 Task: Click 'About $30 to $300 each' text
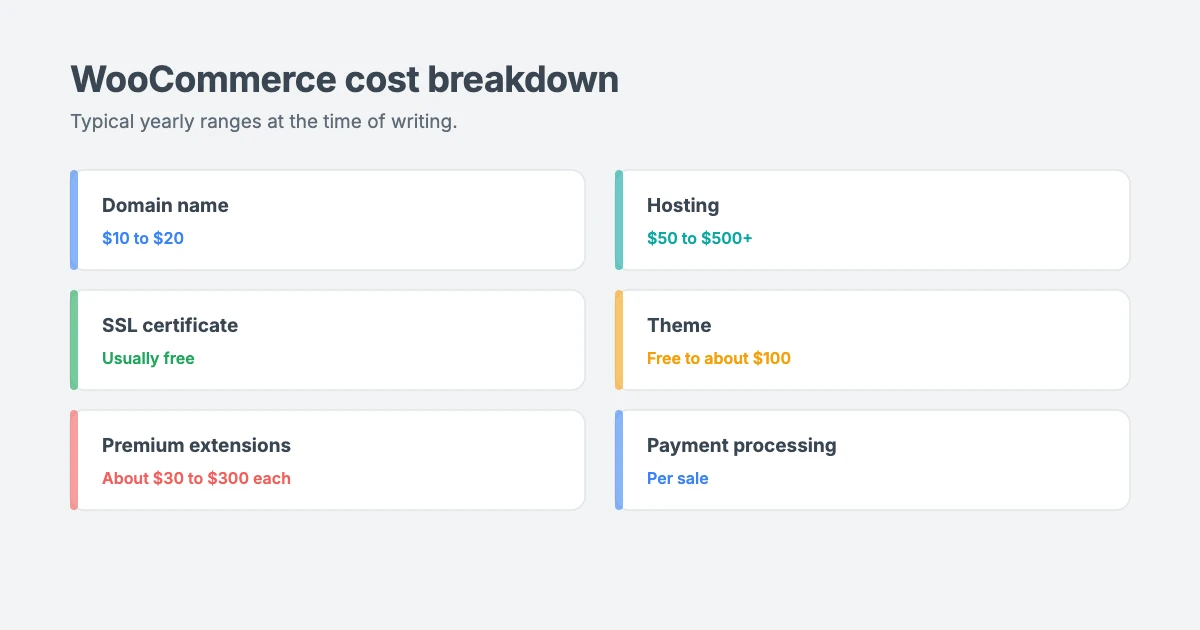coord(196,478)
